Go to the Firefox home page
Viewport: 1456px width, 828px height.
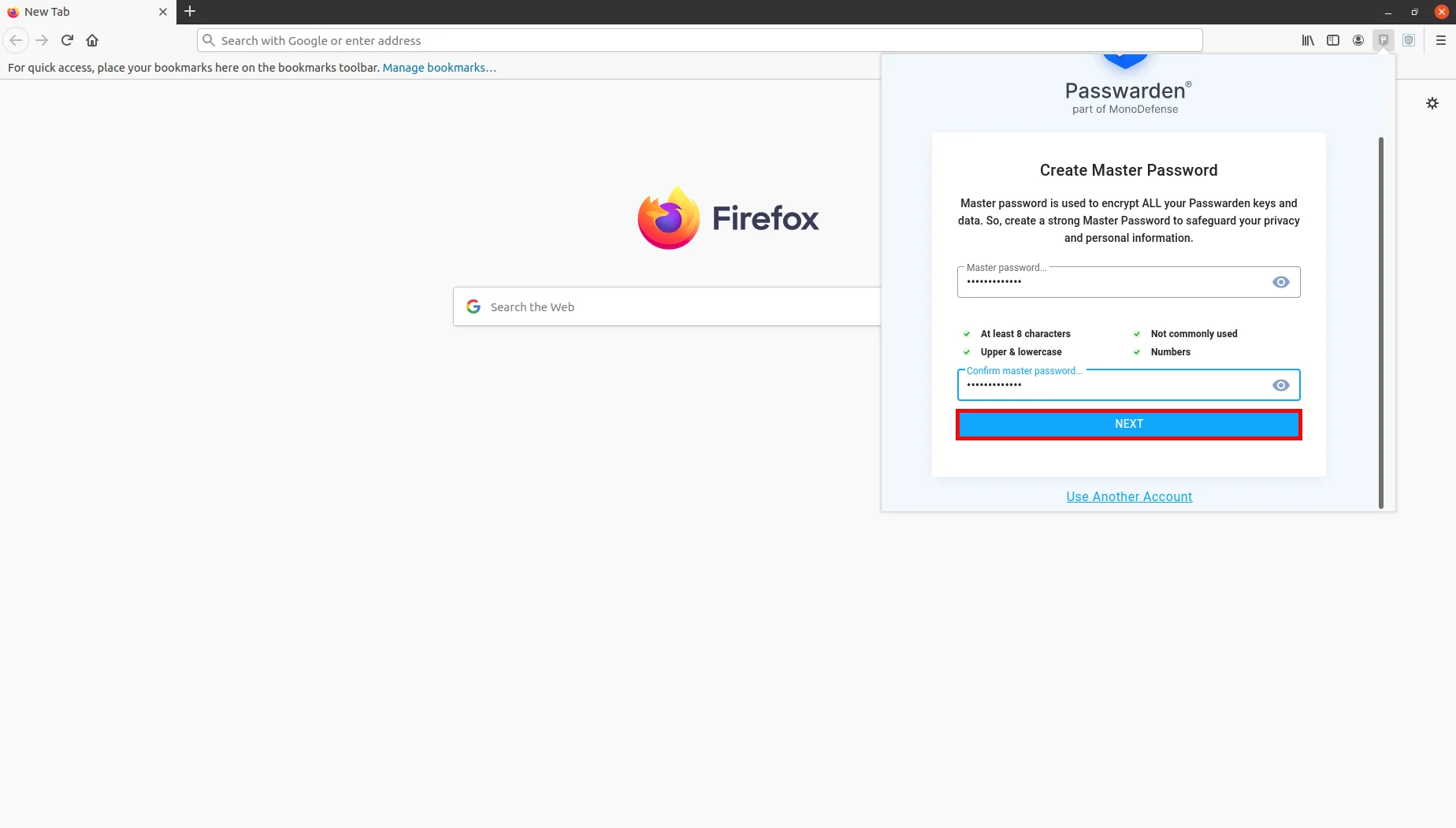(x=92, y=40)
